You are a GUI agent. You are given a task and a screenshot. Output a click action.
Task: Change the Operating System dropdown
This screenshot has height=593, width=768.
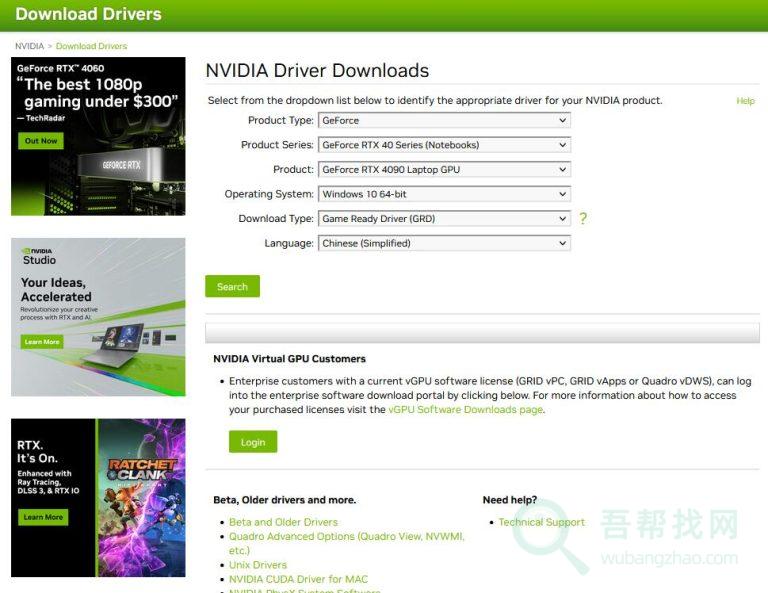[444, 194]
